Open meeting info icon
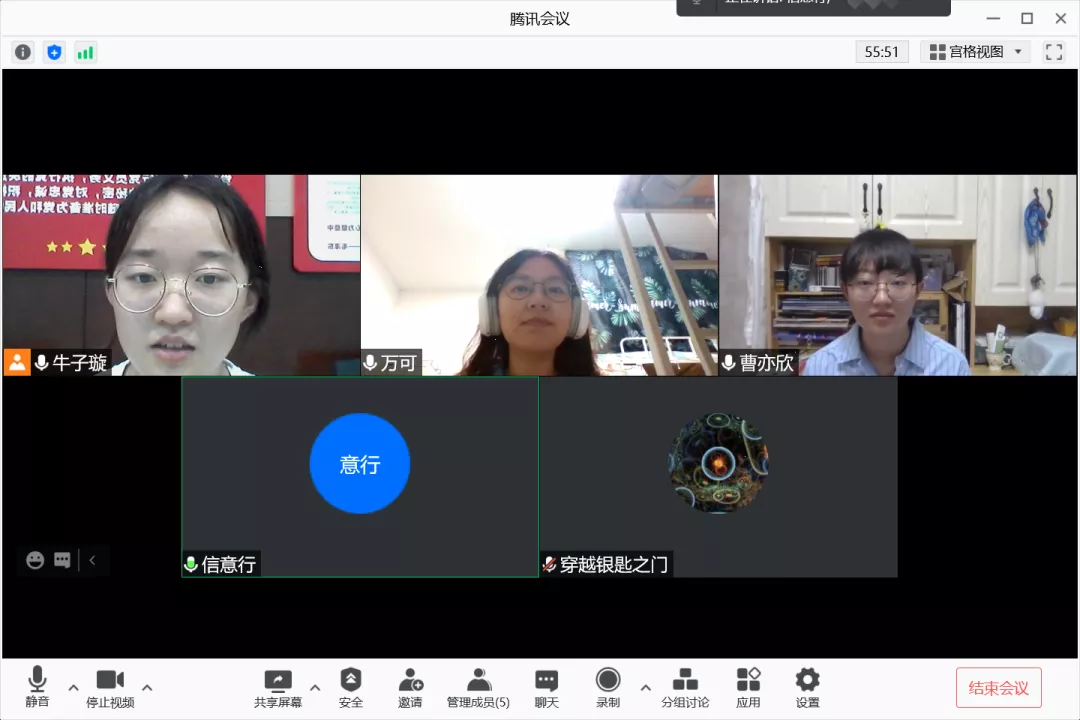1080x720 pixels. click(23, 52)
